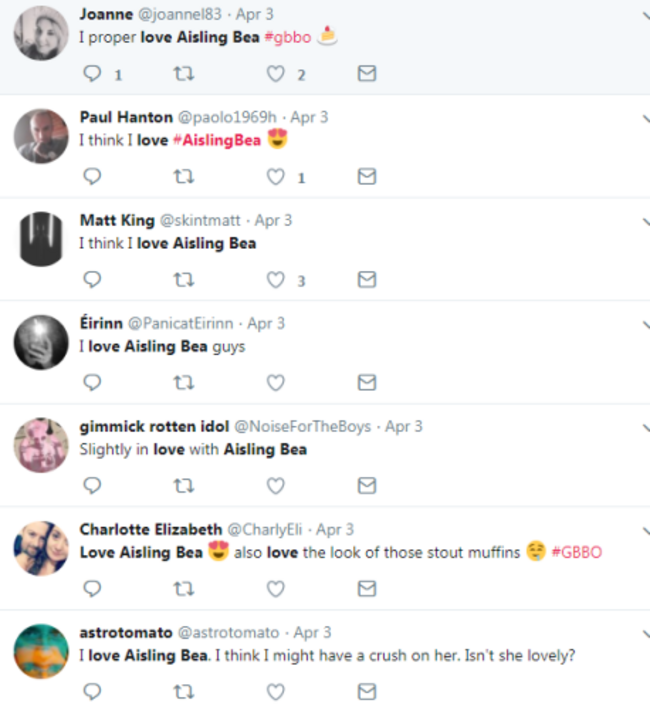Like Matt King's tweet
This screenshot has height=710, width=650.
point(275,280)
